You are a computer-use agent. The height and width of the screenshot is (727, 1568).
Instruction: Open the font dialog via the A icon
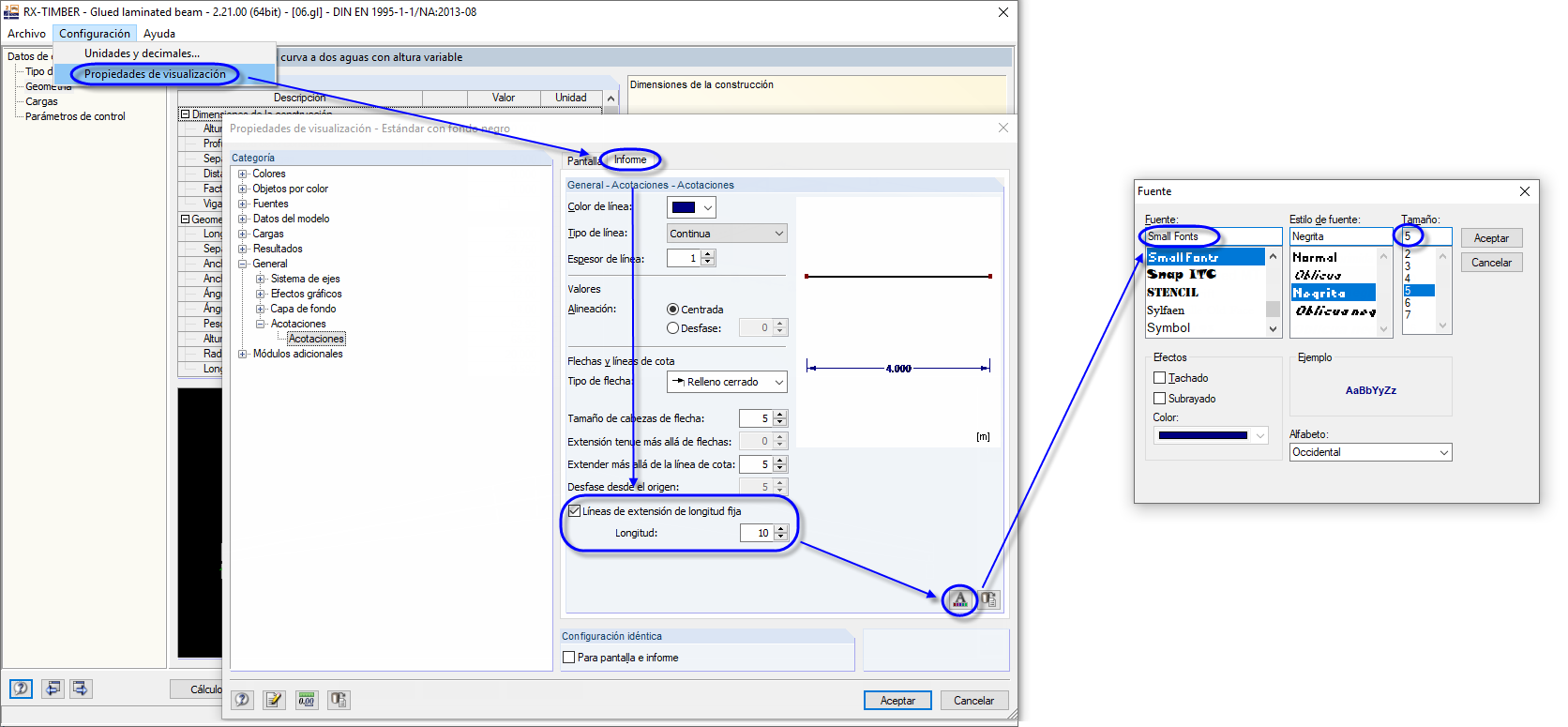tap(959, 599)
